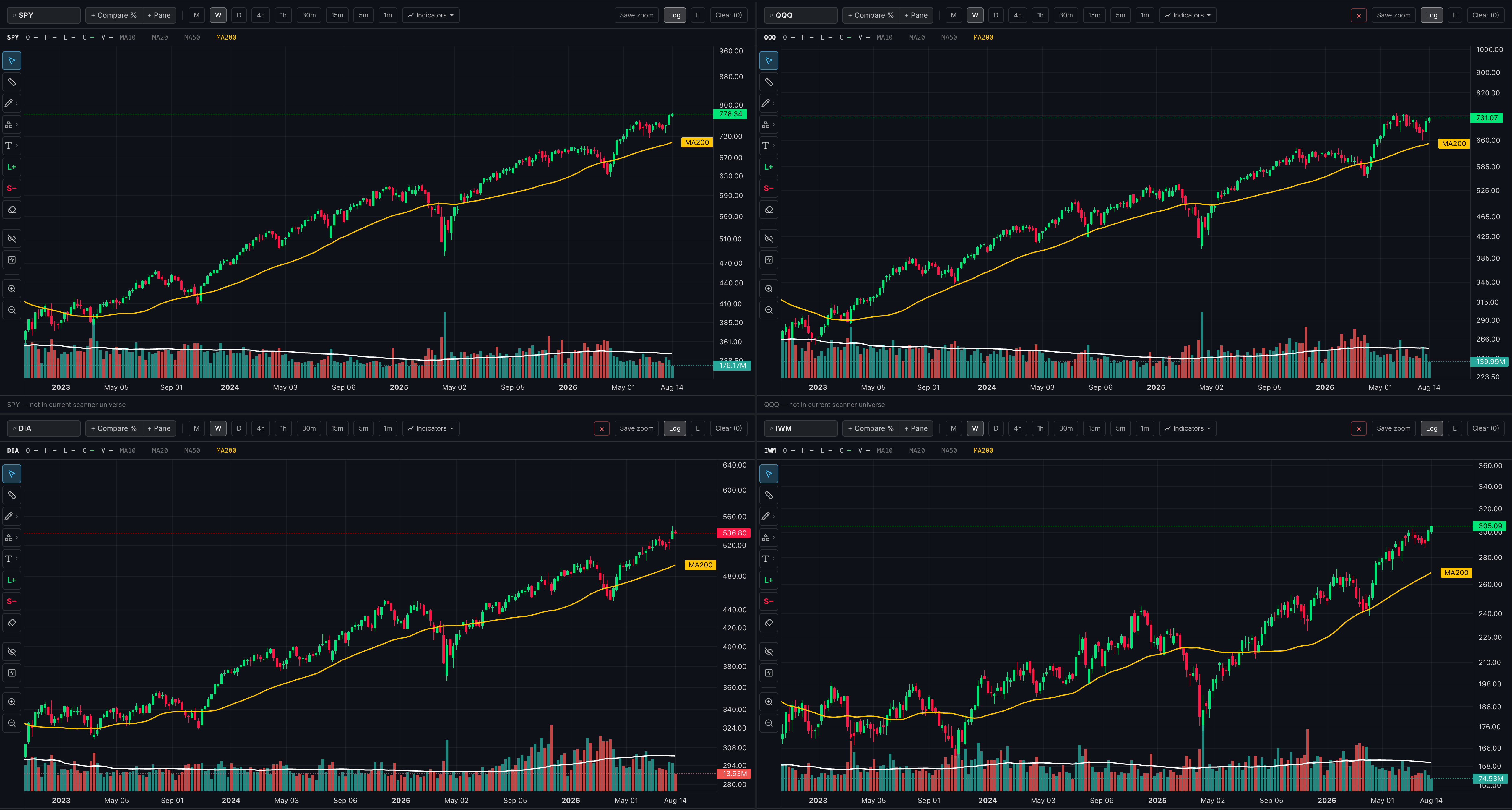Click + Compare % in DIA chart
This screenshot has width=1512, height=810.
coord(114,428)
